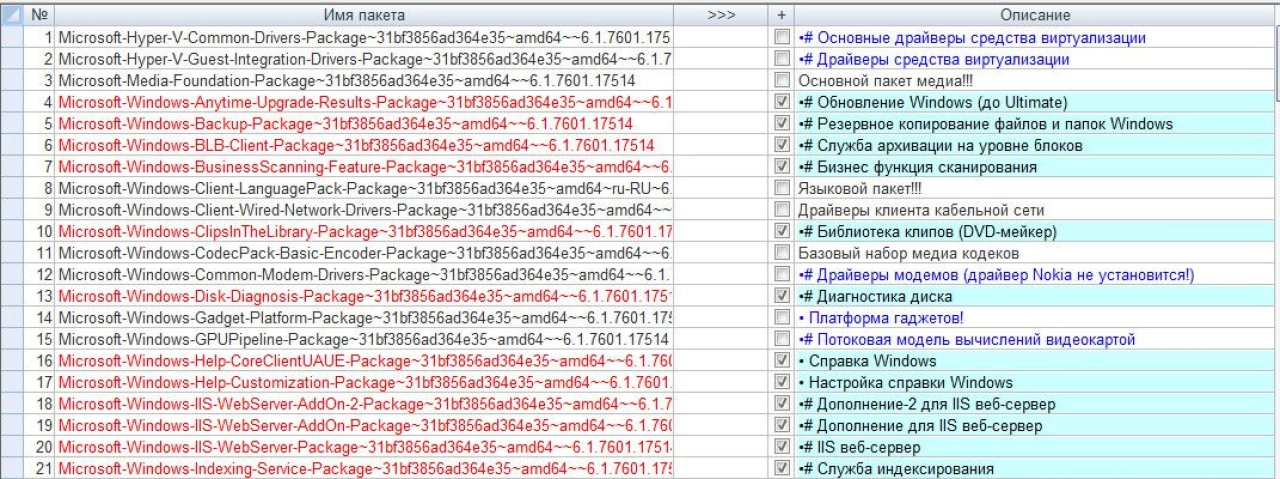Screen dimensions: 1280x479
Task: Select the Client-LanguagePack-Package name cell
Action: (364, 188)
